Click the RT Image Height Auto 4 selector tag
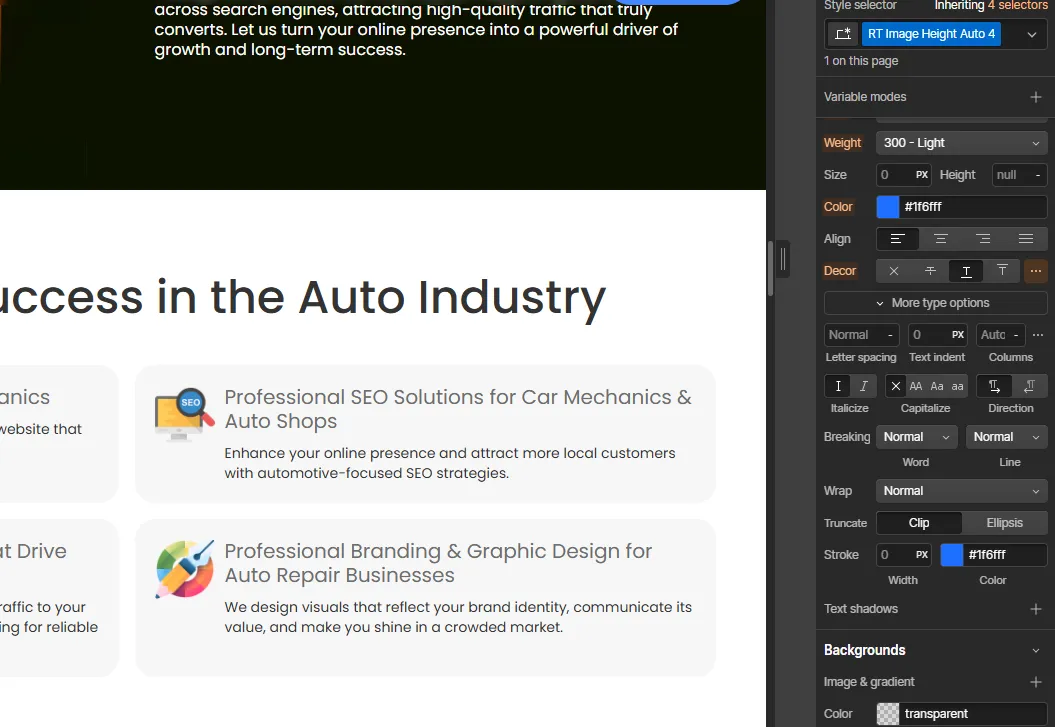 (931, 34)
